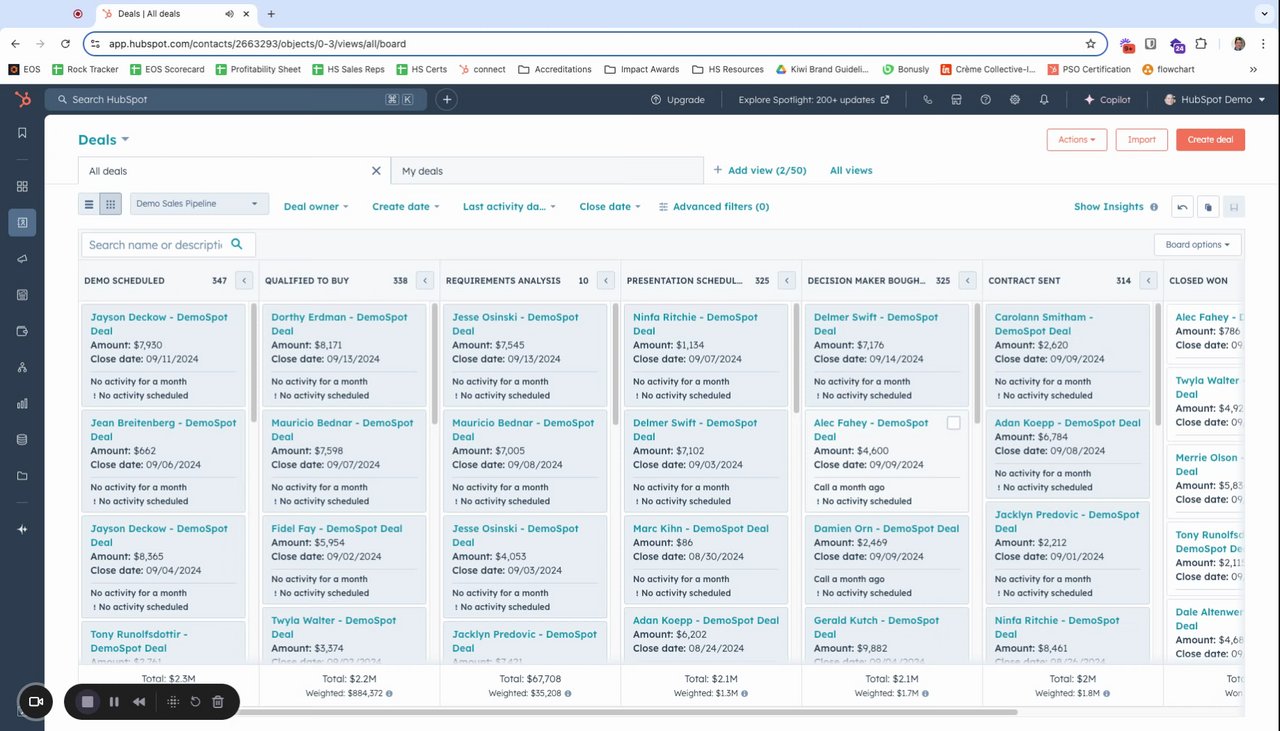Switch to list view icon
This screenshot has height=731, width=1280.
coord(89,205)
